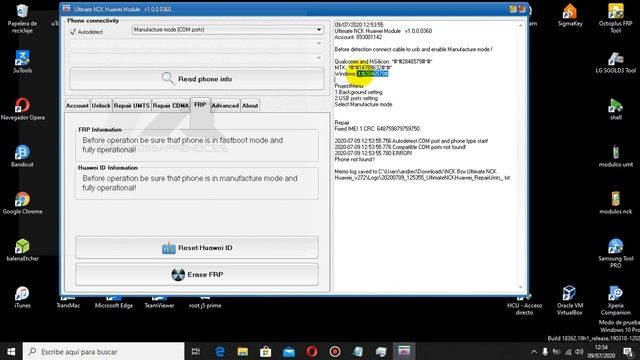This screenshot has height=360, width=640.
Task: Open Microsoft Store from the taskbar
Action: click(266, 351)
